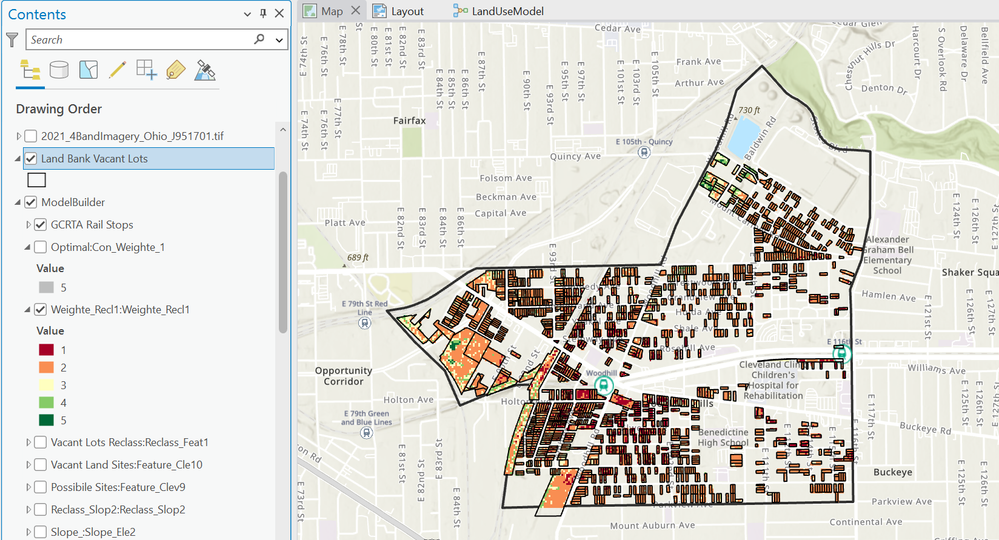The image size is (999, 540).
Task: Uncheck the Land Bank Vacant Lots layer
Action: click(x=31, y=159)
